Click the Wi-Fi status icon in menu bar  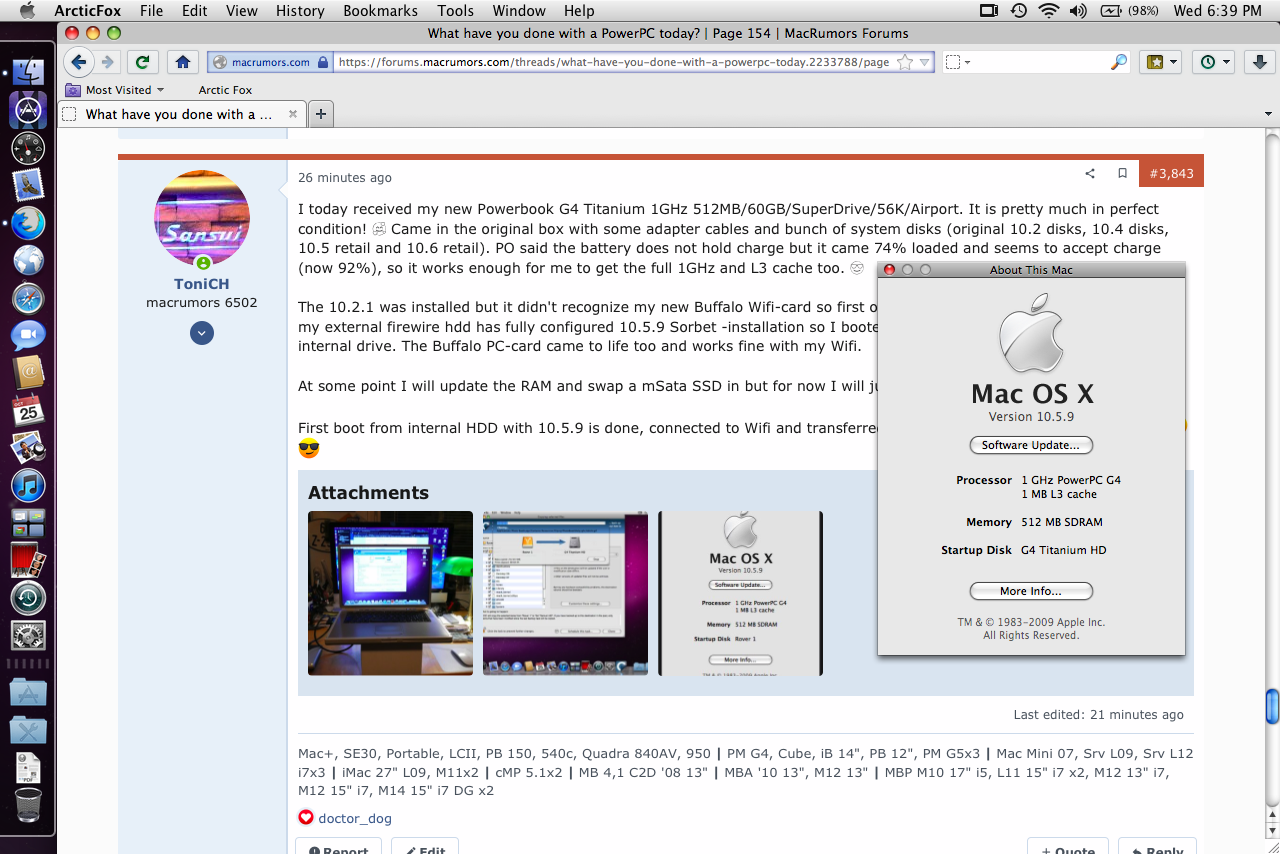[x=1048, y=11]
